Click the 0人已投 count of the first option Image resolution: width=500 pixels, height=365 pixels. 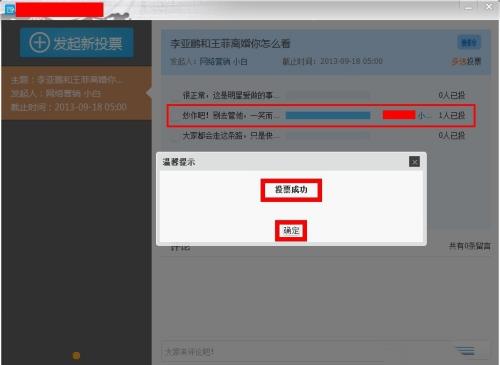tap(452, 95)
